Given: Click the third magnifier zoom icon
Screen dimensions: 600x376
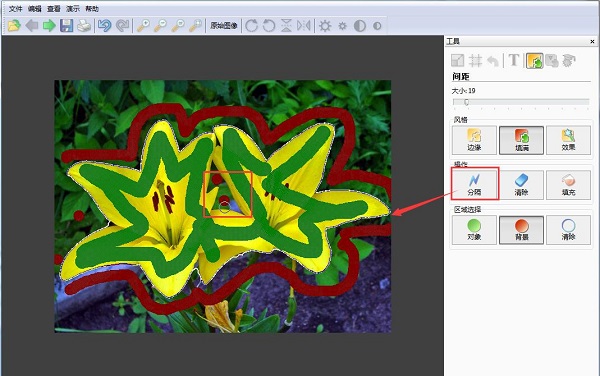Looking at the screenshot, I should click(x=178, y=26).
